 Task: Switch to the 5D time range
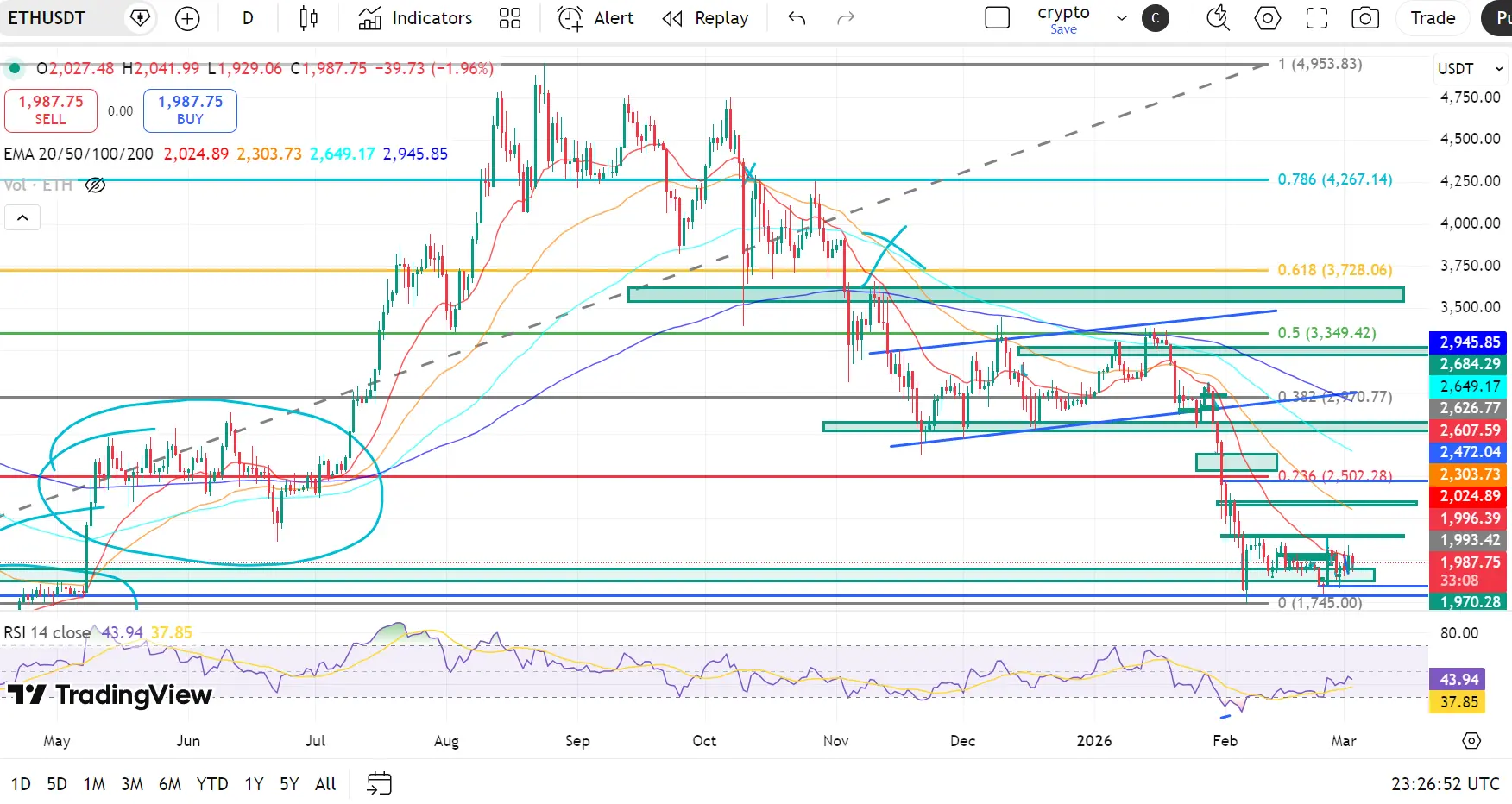tap(57, 784)
